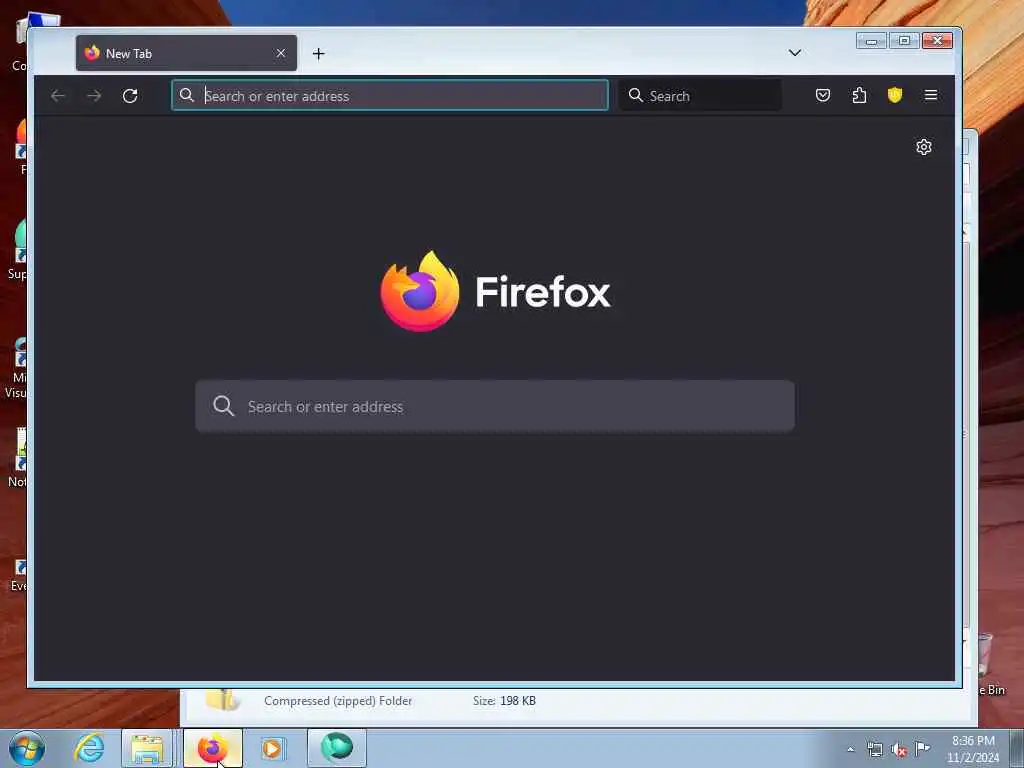Click the yellow shield extension icon

click(x=895, y=95)
